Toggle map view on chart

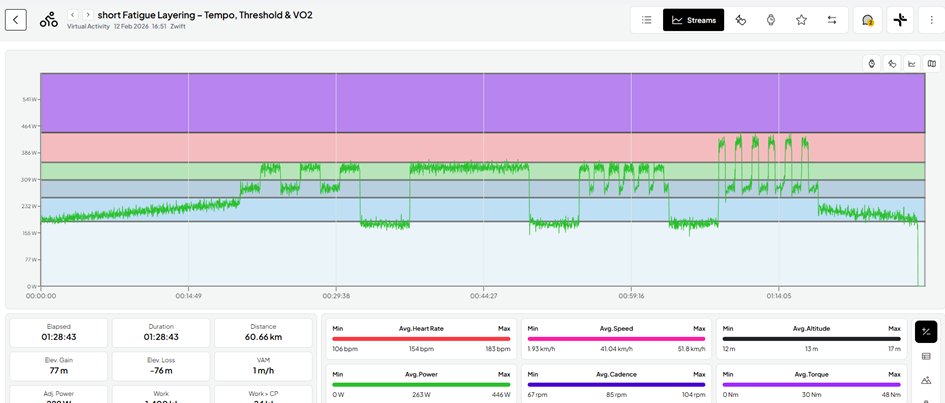tap(932, 63)
